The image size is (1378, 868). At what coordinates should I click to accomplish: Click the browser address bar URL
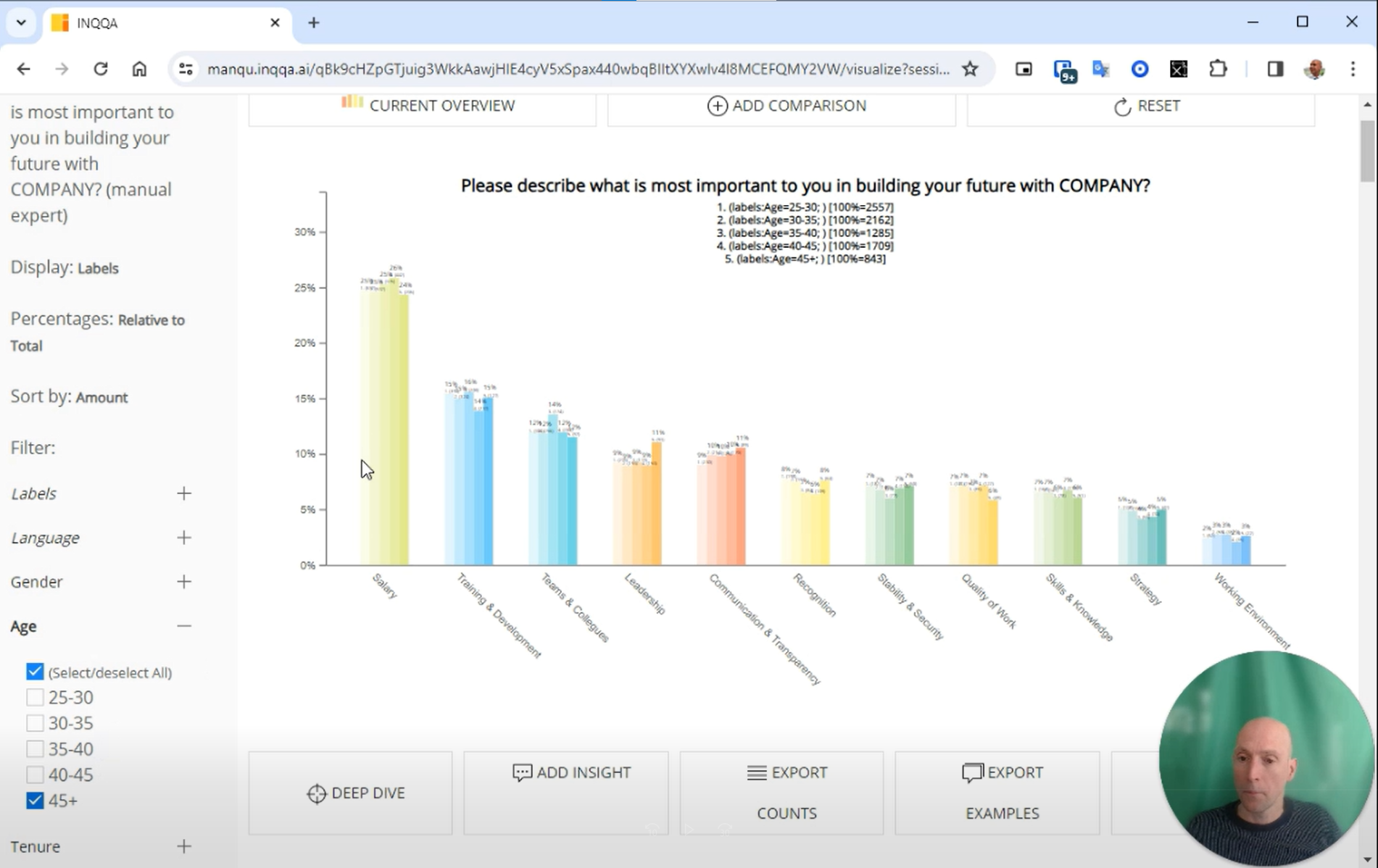[578, 69]
